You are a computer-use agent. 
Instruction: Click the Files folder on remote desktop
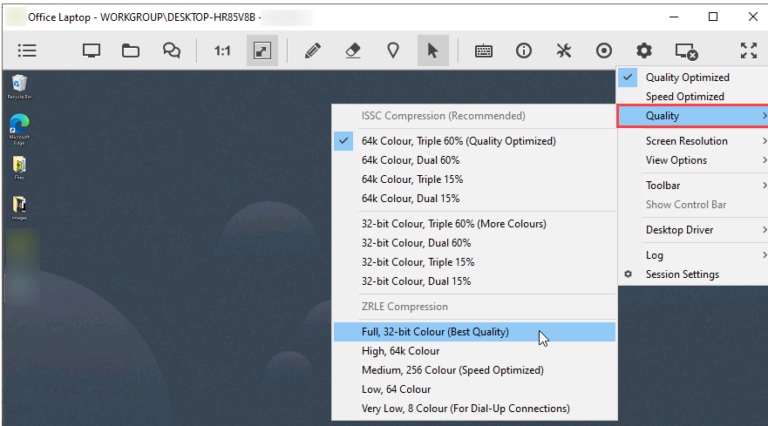click(x=19, y=168)
